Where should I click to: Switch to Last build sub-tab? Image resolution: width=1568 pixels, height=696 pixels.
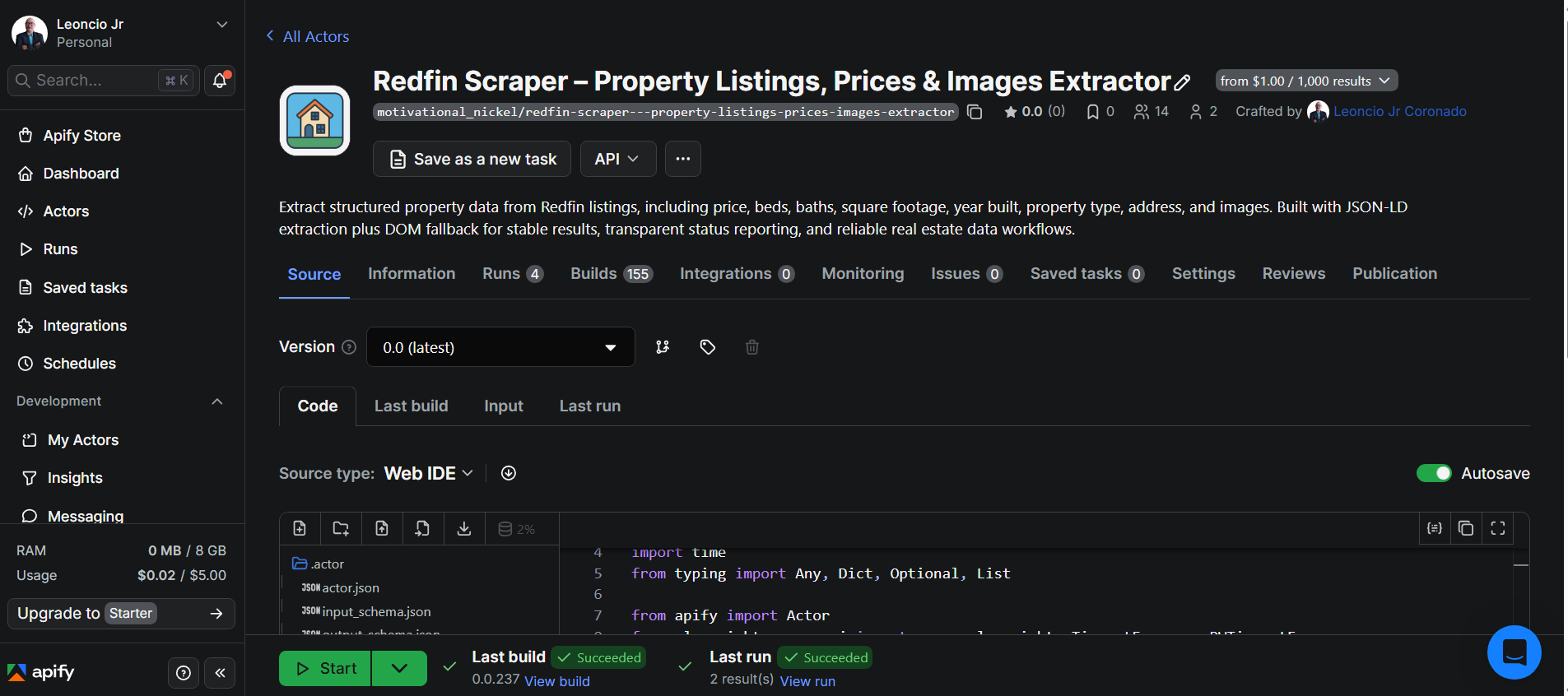coord(412,406)
